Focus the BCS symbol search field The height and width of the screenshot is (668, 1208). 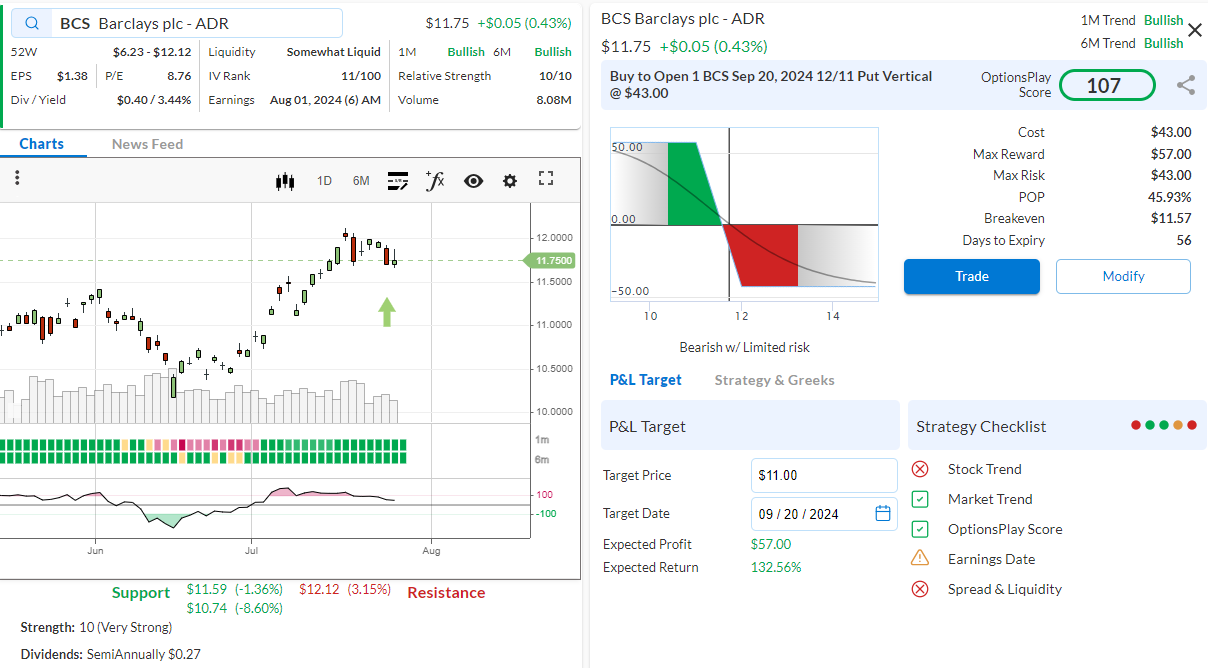[177, 23]
